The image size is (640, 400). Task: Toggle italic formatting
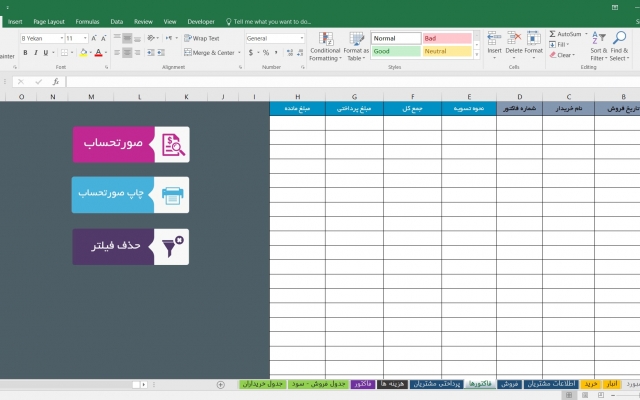click(36, 53)
